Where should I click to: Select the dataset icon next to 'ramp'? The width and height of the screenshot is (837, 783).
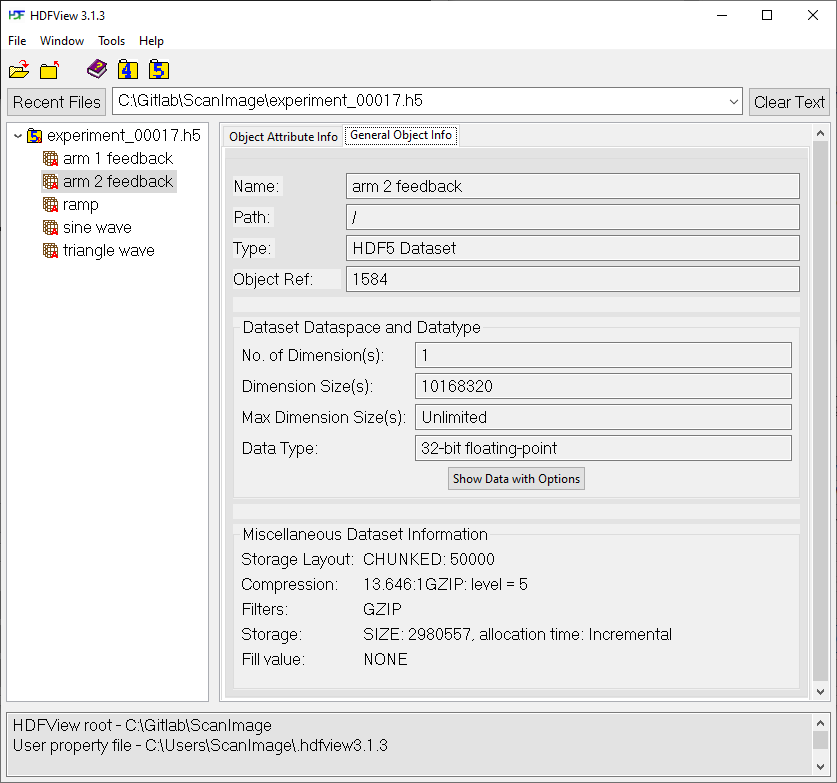click(50, 204)
